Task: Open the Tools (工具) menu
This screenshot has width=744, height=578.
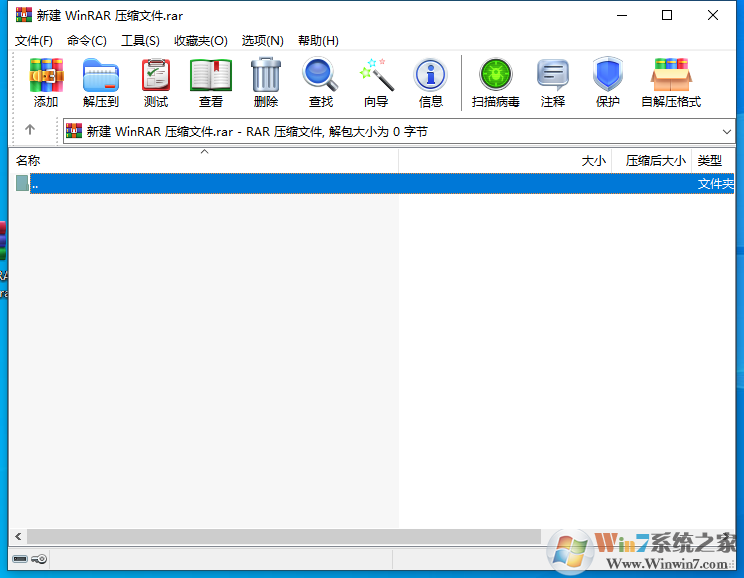Action: [x=140, y=41]
